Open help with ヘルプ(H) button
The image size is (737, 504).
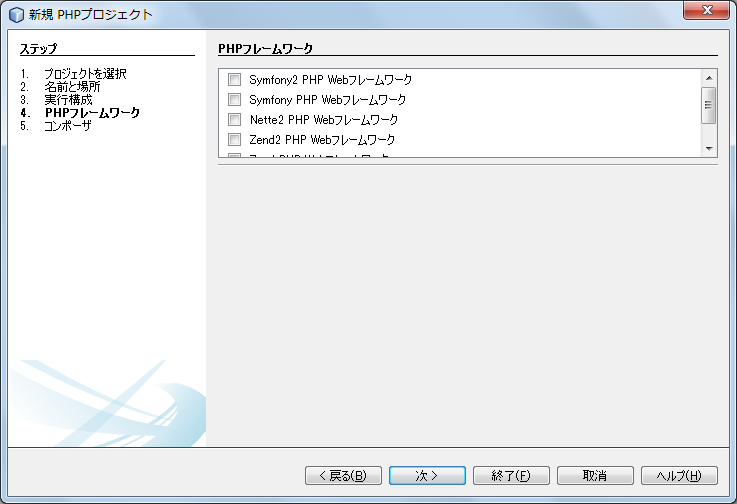(x=679, y=475)
